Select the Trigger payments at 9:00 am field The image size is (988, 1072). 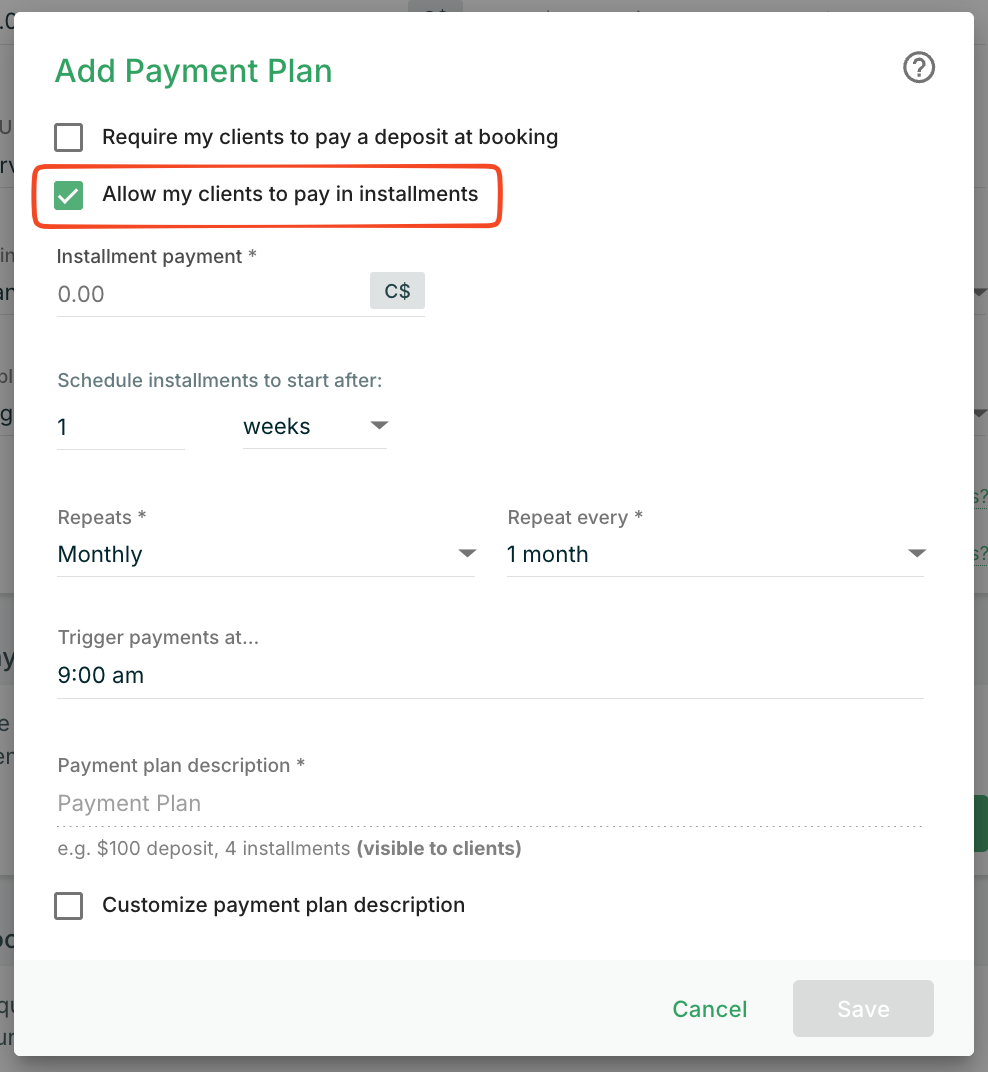pyautogui.click(x=490, y=675)
